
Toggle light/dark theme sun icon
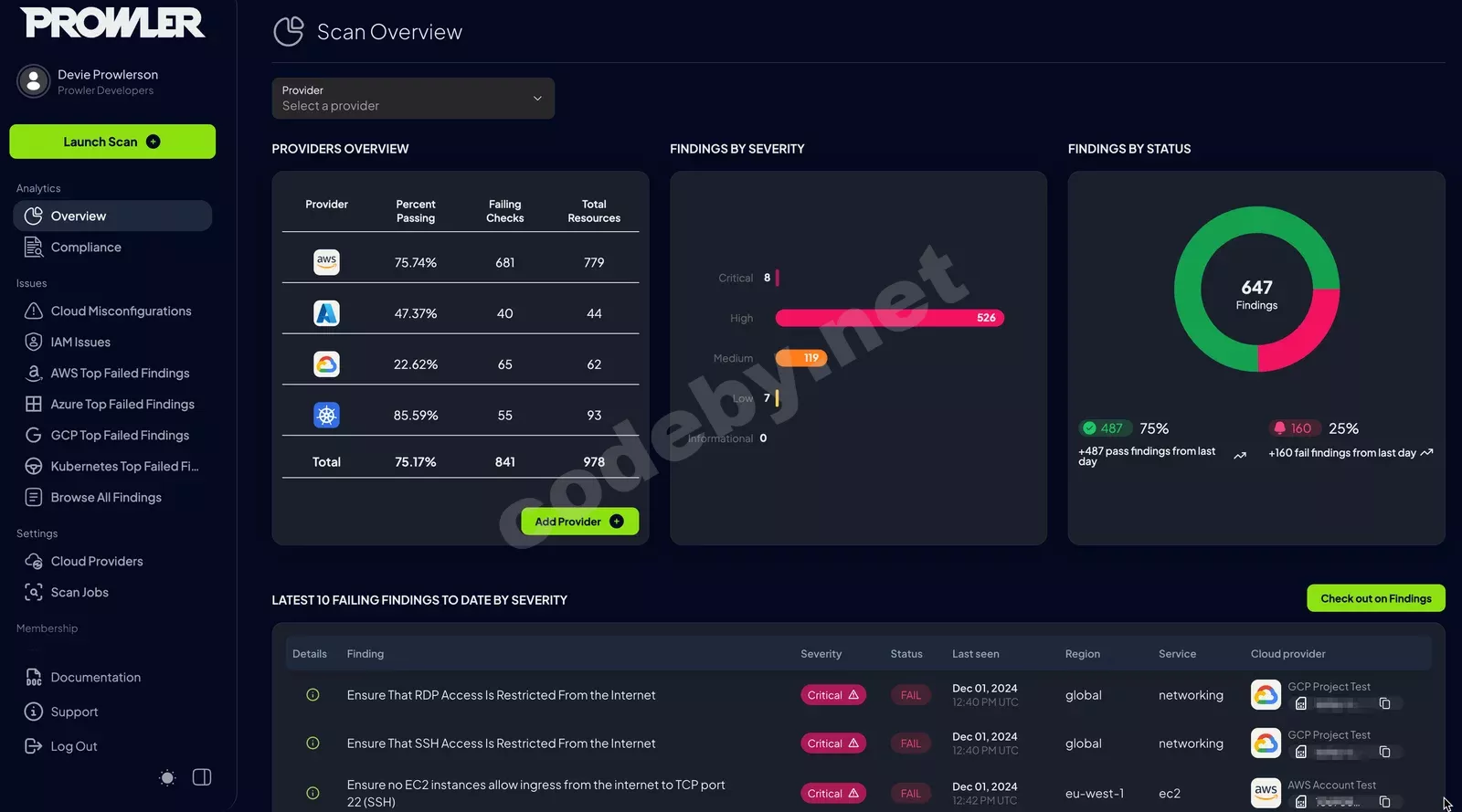pyautogui.click(x=167, y=777)
